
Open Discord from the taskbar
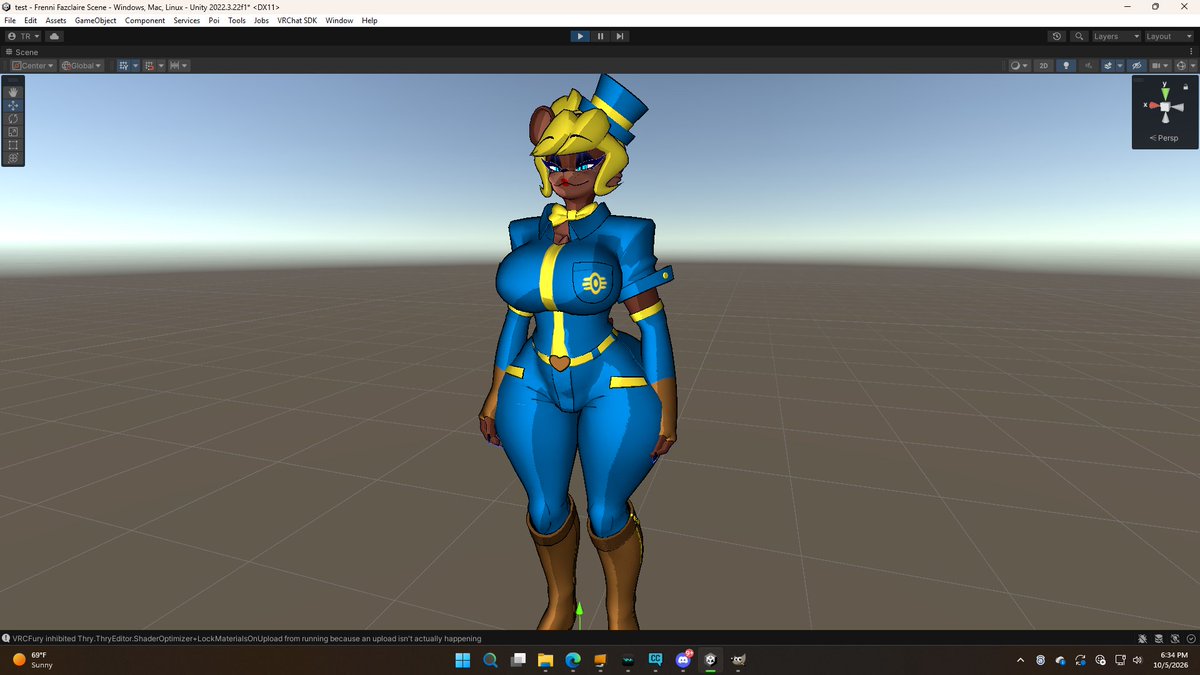tap(684, 660)
